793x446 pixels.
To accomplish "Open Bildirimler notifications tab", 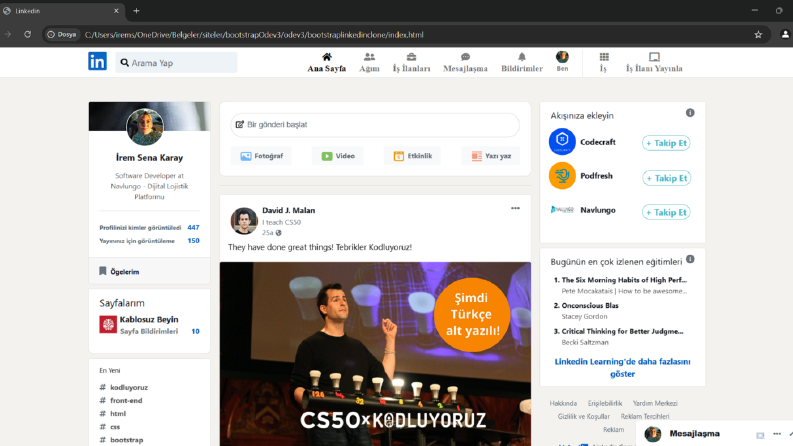I will point(522,63).
